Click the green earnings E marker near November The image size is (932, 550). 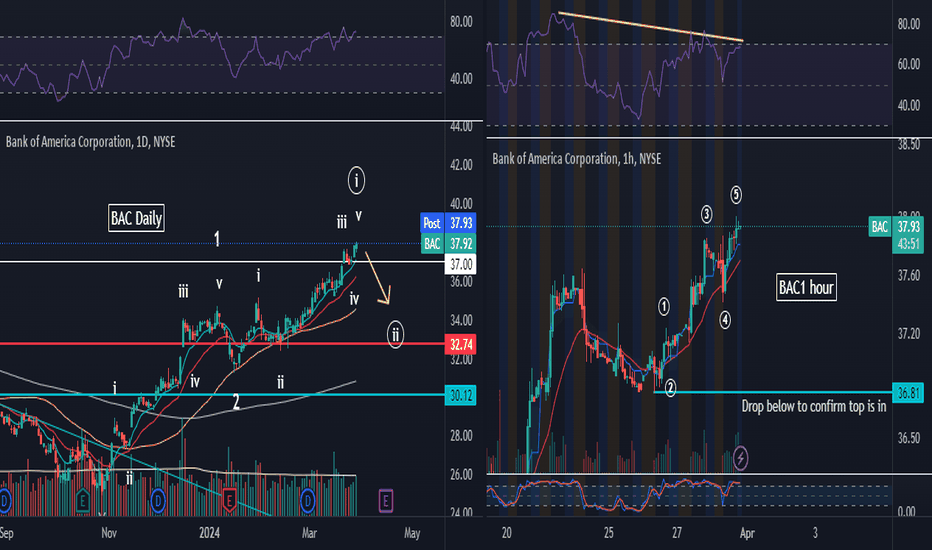click(x=83, y=501)
